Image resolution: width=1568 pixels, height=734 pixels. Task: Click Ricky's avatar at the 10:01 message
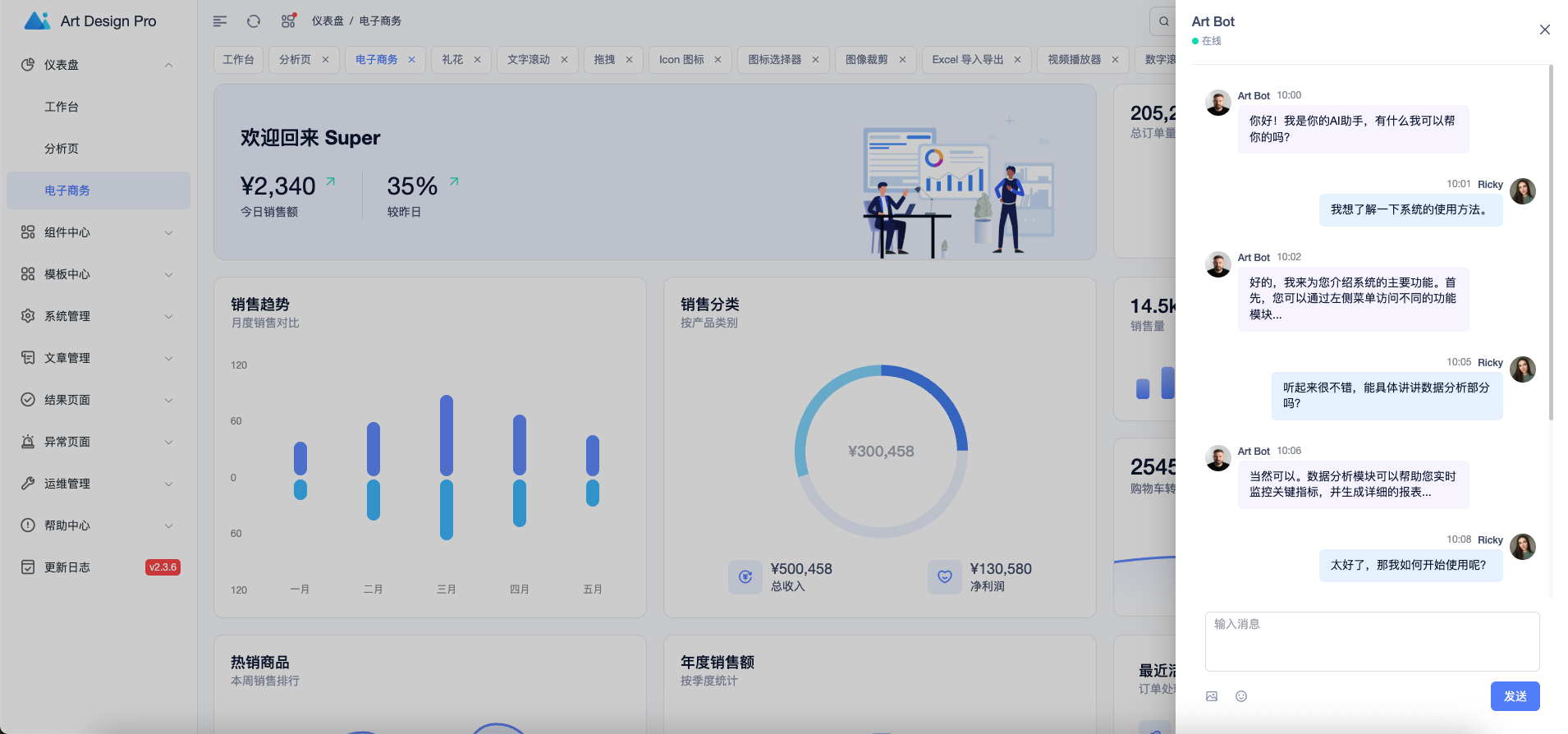1523,191
